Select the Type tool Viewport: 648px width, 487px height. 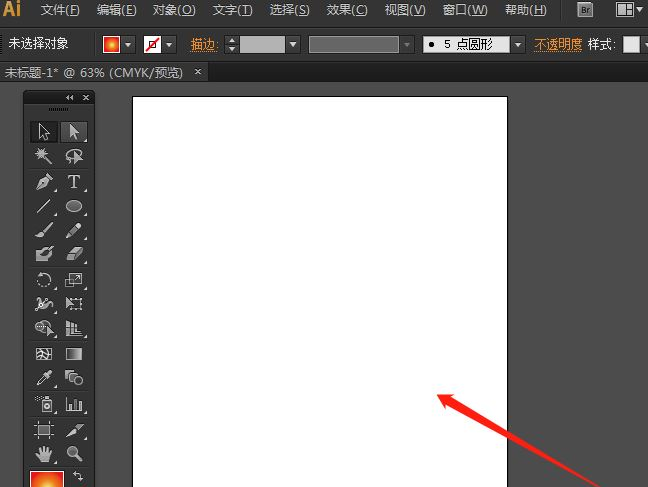pyautogui.click(x=74, y=181)
